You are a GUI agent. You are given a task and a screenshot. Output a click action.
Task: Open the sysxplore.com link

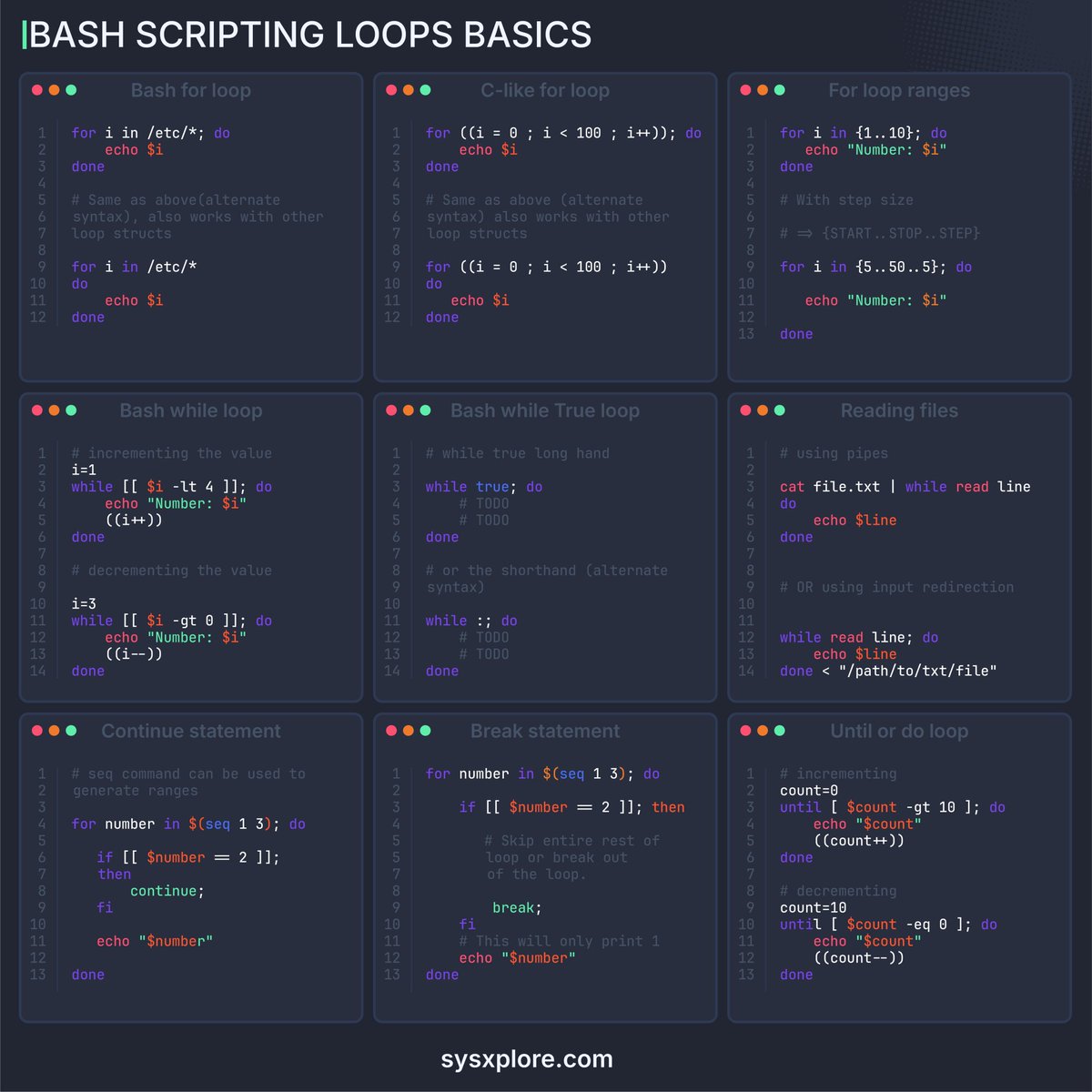pyautogui.click(x=526, y=1059)
